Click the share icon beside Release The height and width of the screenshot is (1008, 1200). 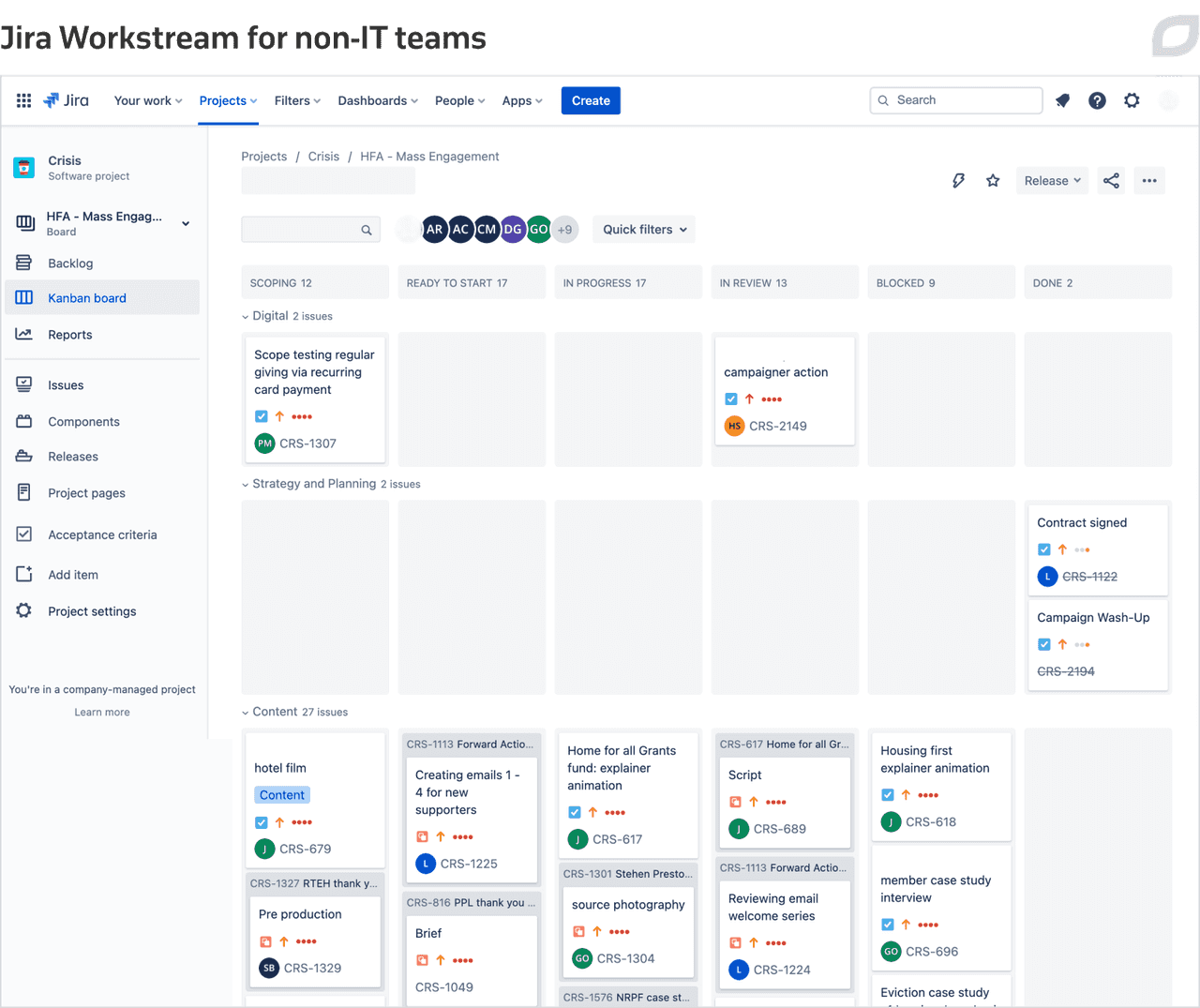click(x=1111, y=181)
